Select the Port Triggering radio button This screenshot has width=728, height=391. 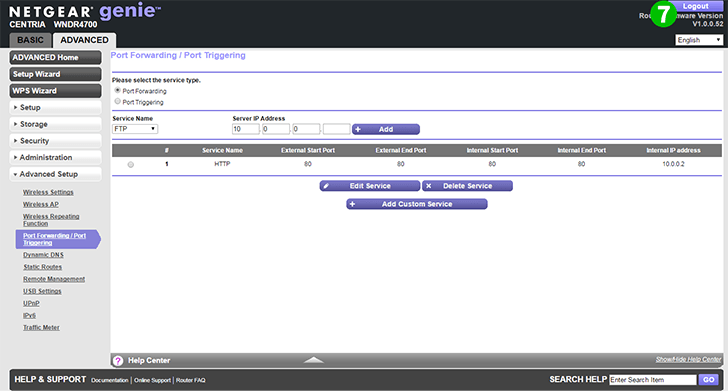(117, 101)
